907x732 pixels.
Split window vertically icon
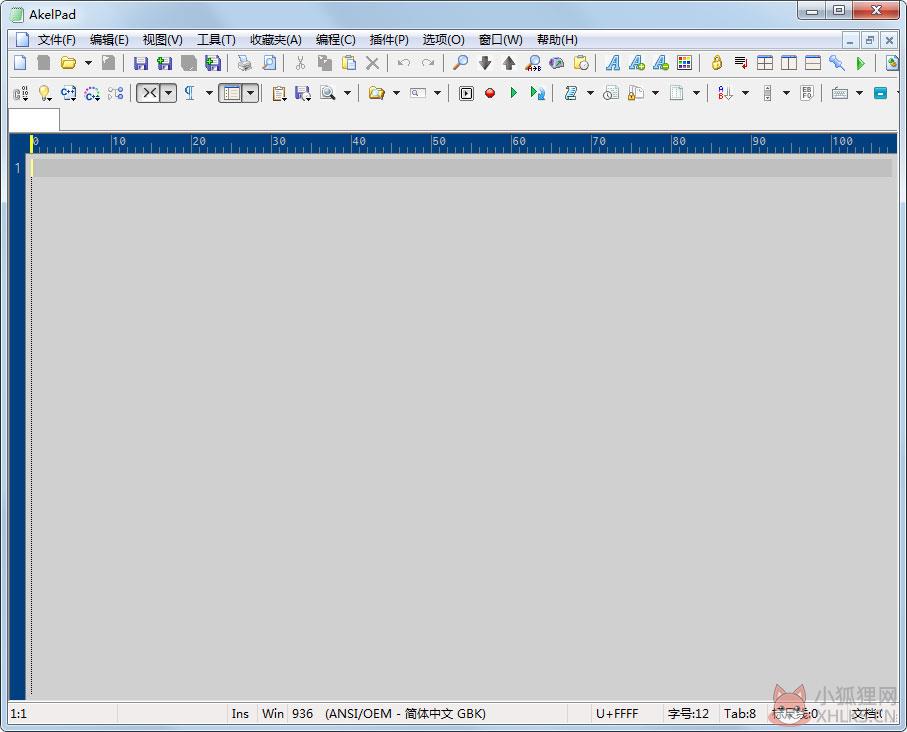pos(789,62)
